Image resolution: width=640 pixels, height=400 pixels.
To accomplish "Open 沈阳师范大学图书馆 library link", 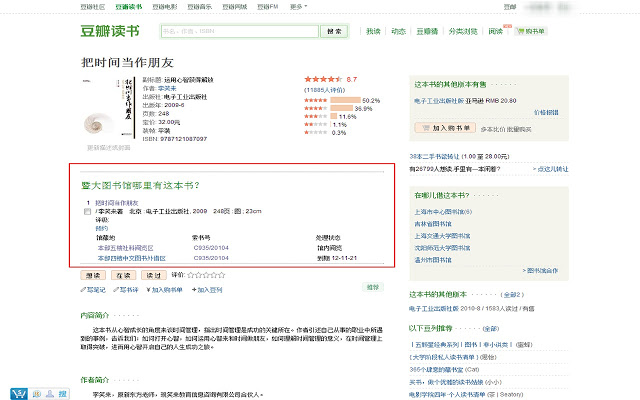I will click(442, 248).
